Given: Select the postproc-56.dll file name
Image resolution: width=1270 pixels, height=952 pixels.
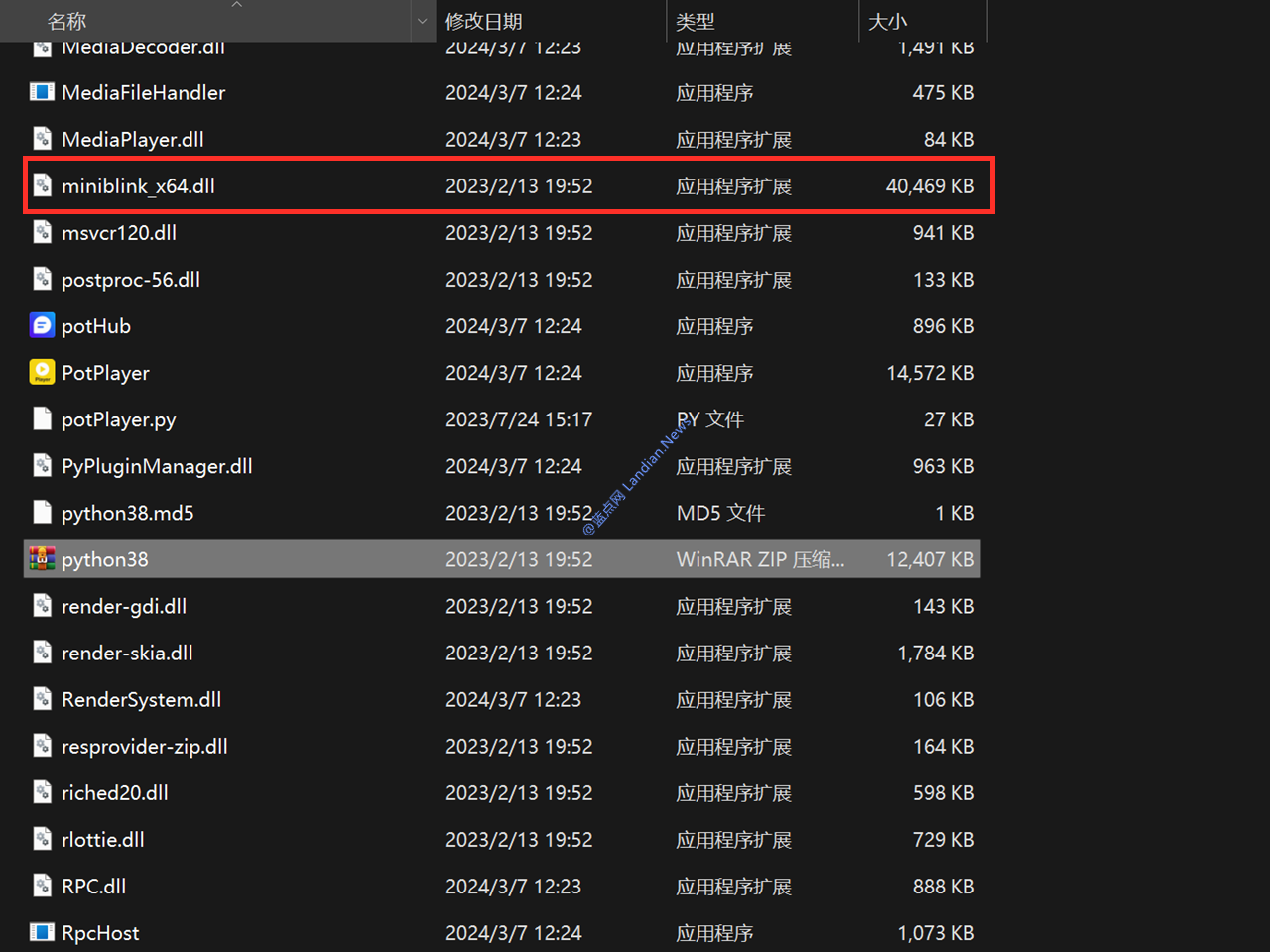Looking at the screenshot, I should [x=131, y=280].
